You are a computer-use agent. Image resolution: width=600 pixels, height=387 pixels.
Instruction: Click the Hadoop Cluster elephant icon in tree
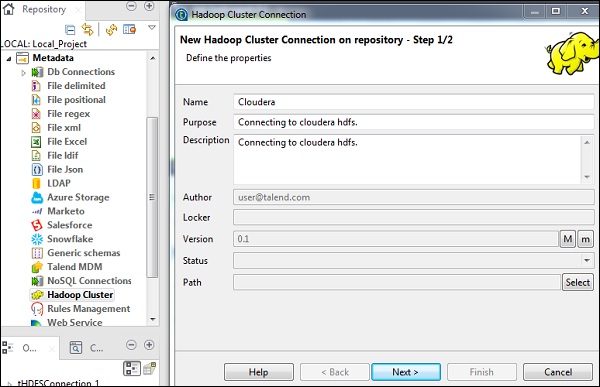37,295
